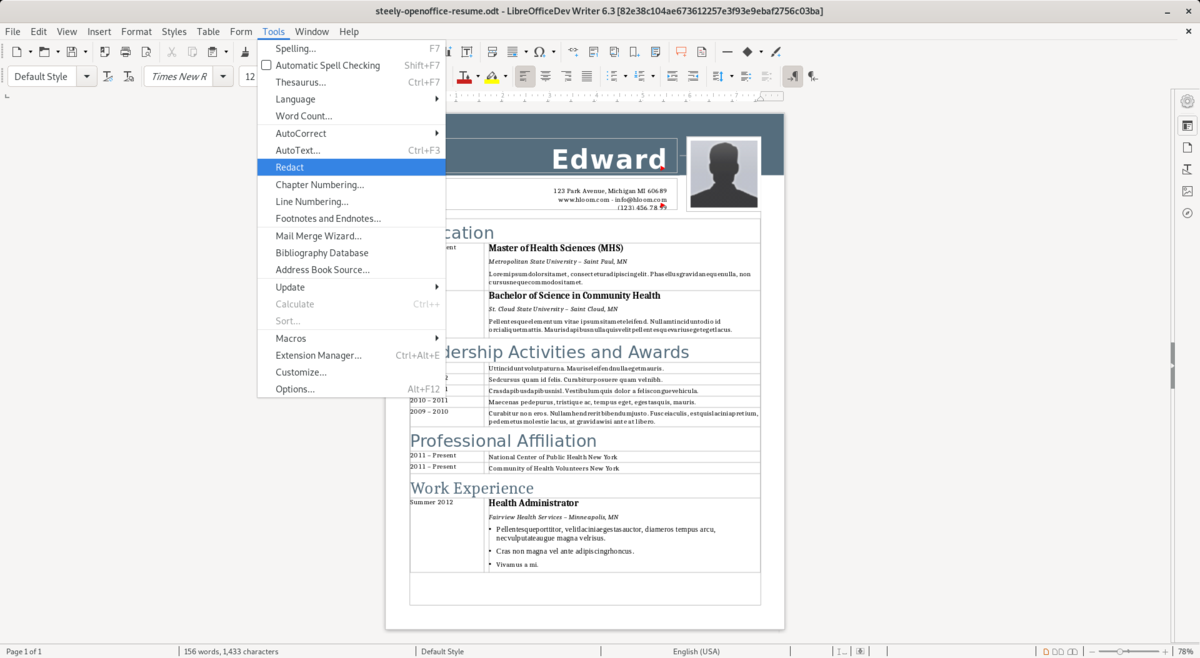Viewport: 1200px width, 658px height.
Task: Open the Highlighting Color picker dropdown
Action: click(x=505, y=76)
